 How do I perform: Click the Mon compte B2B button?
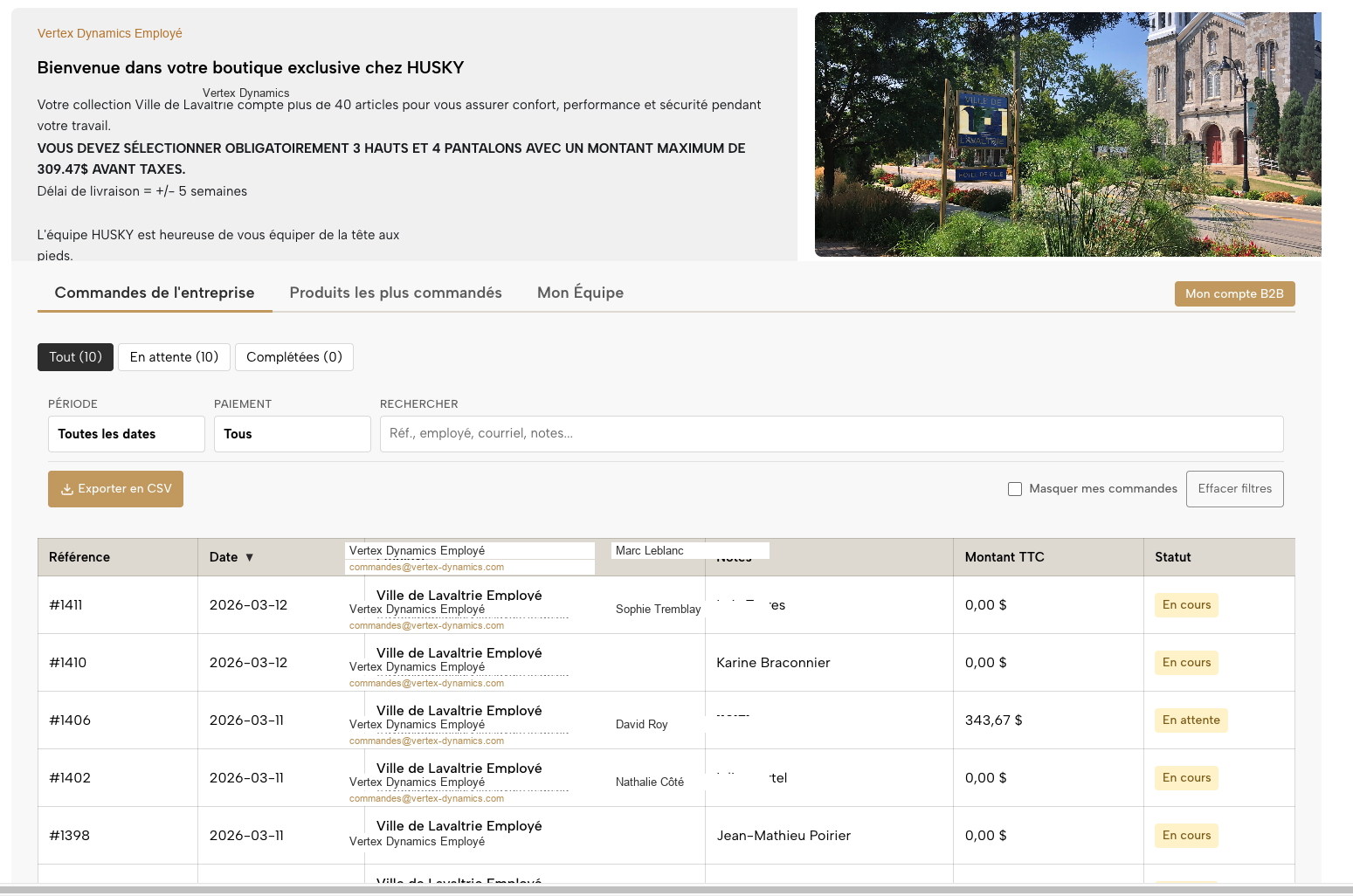click(x=1234, y=294)
